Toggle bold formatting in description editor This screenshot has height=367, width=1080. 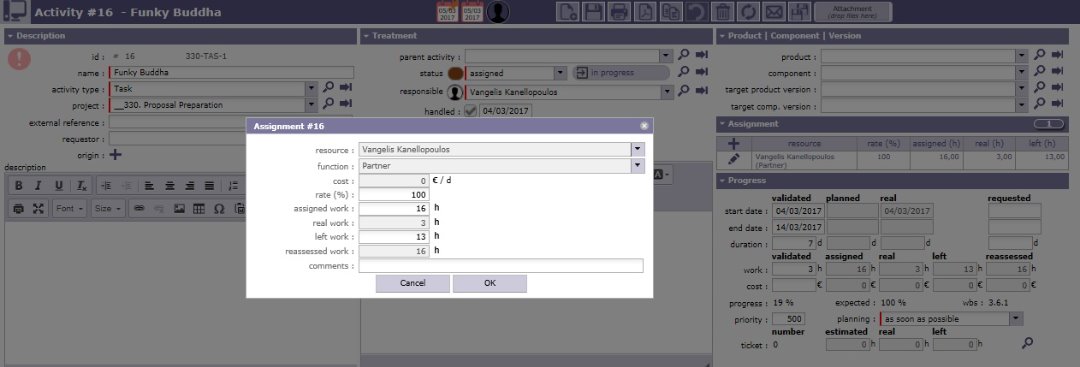tap(19, 186)
